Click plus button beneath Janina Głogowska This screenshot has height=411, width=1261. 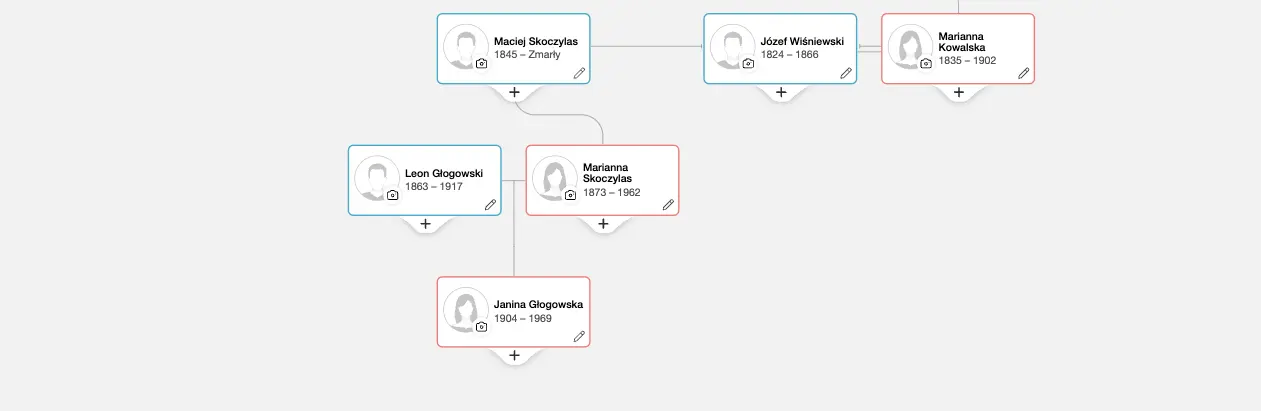click(x=514, y=355)
